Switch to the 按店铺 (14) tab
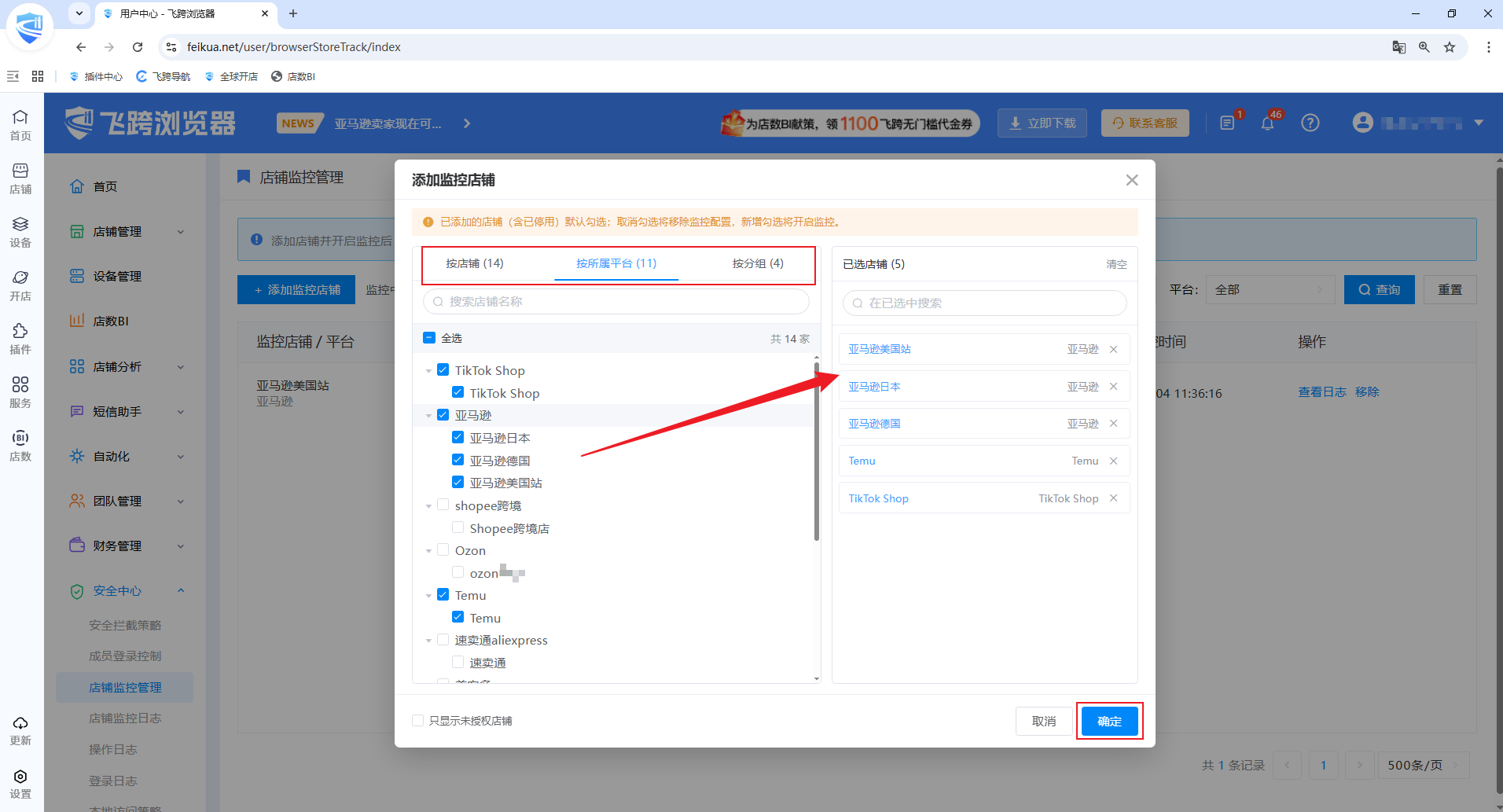Viewport: 1503px width, 812px height. (x=475, y=263)
